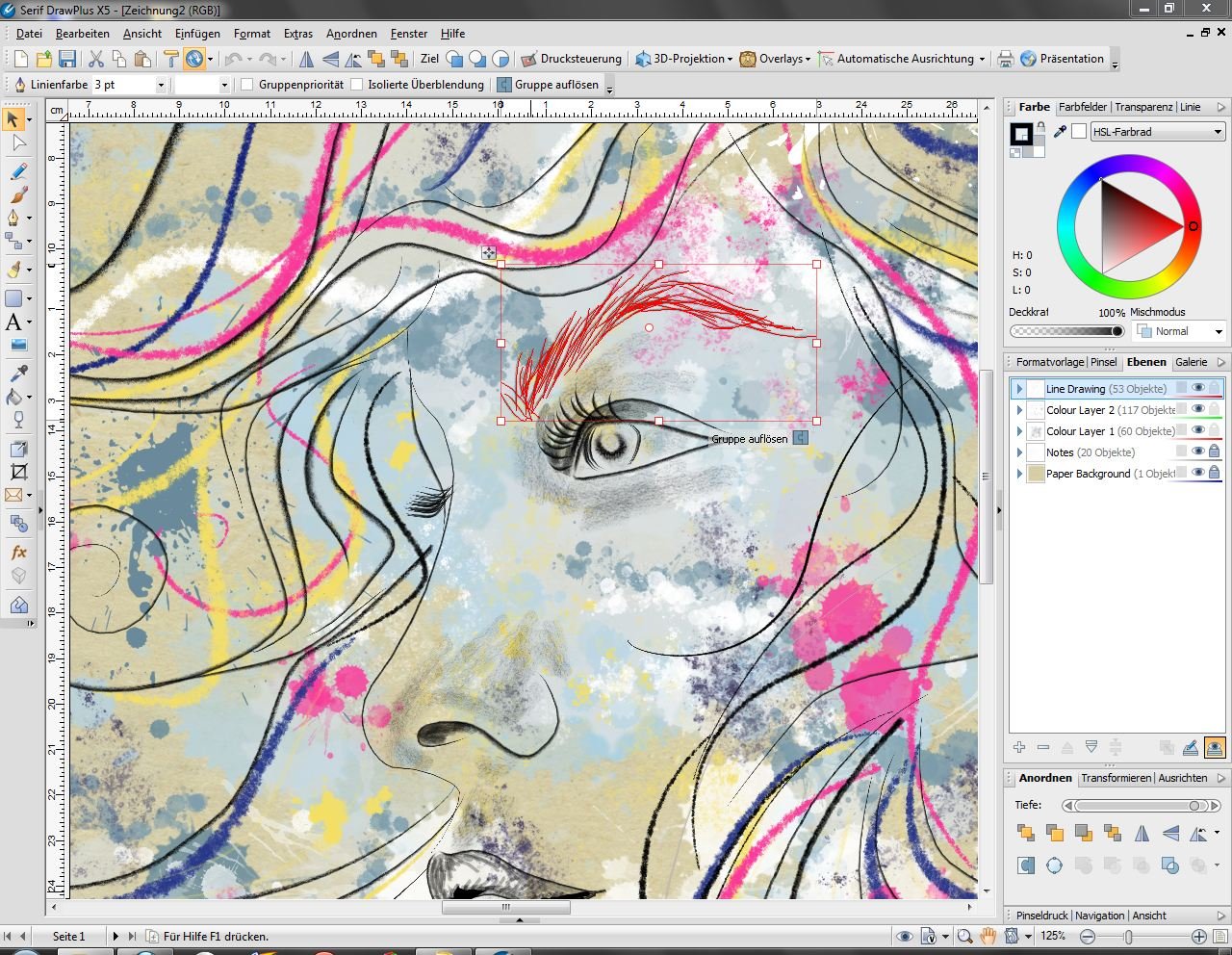1232x955 pixels.
Task: Click the Print icon
Action: [1006, 59]
